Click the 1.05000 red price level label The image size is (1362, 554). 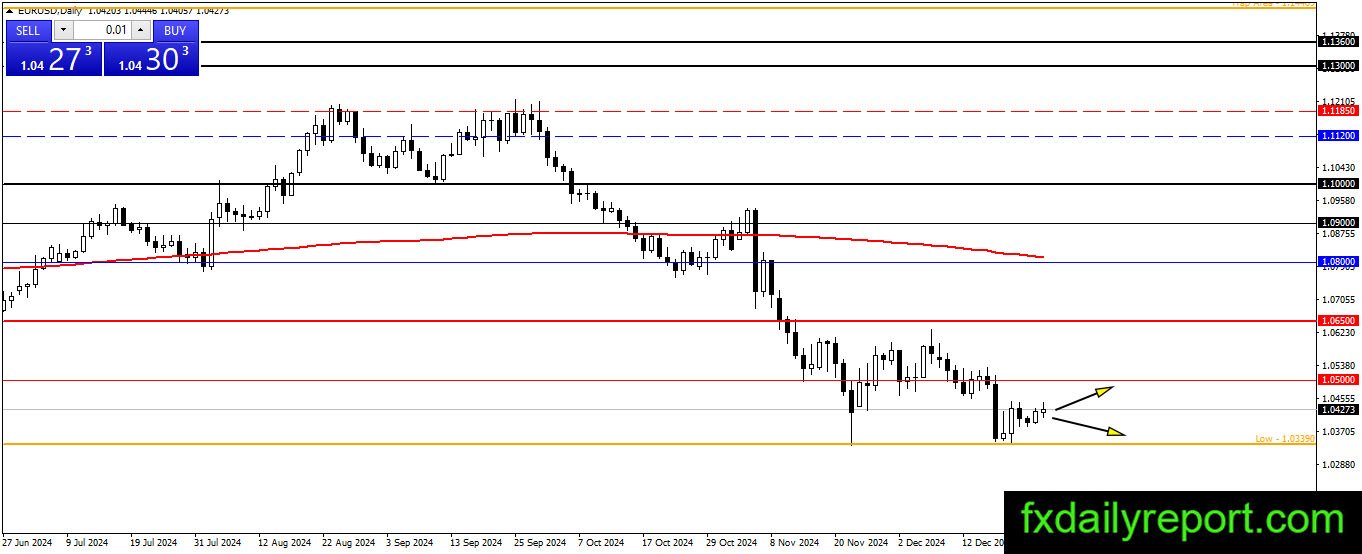pos(1338,380)
